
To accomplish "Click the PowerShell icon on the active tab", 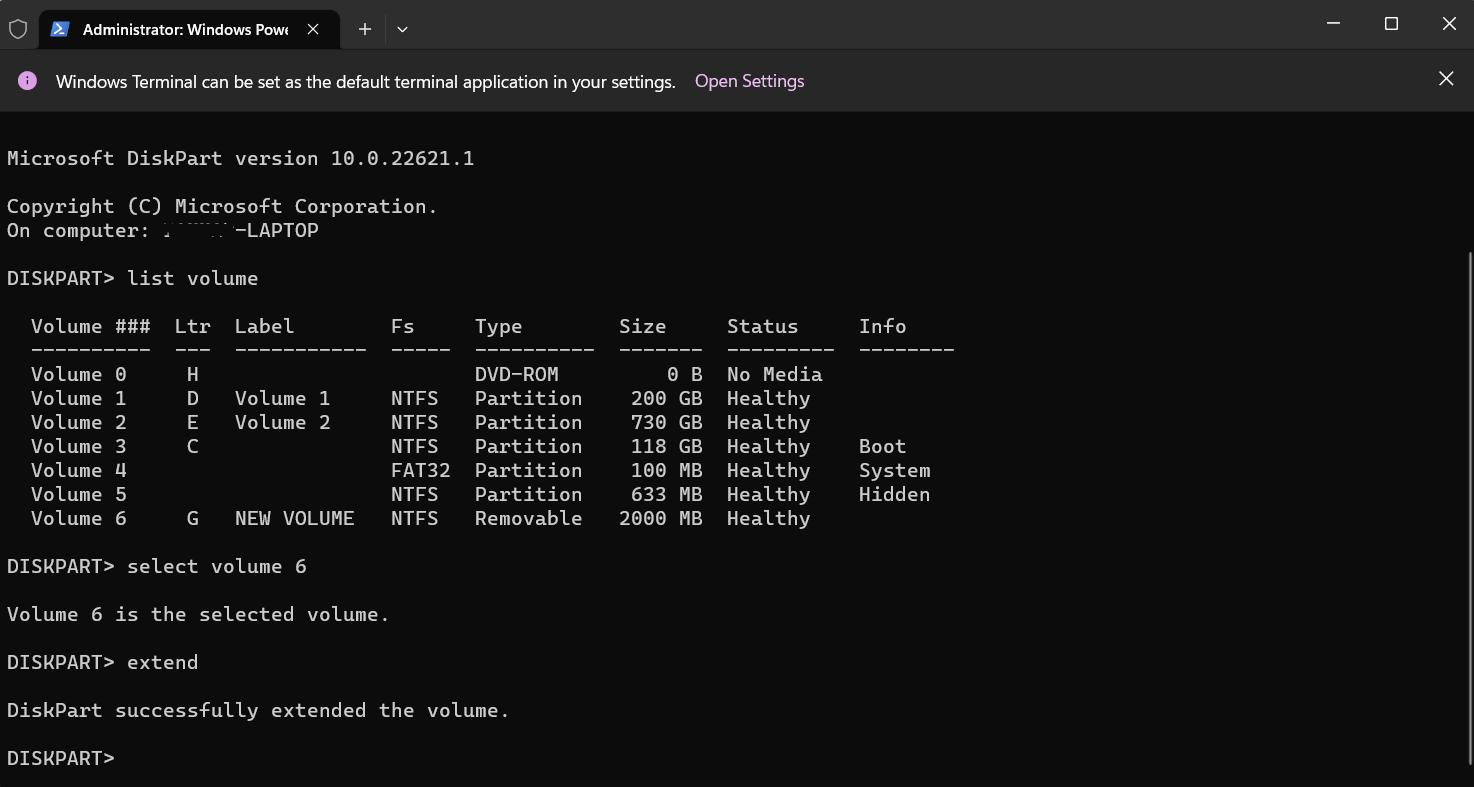I will [x=60, y=29].
